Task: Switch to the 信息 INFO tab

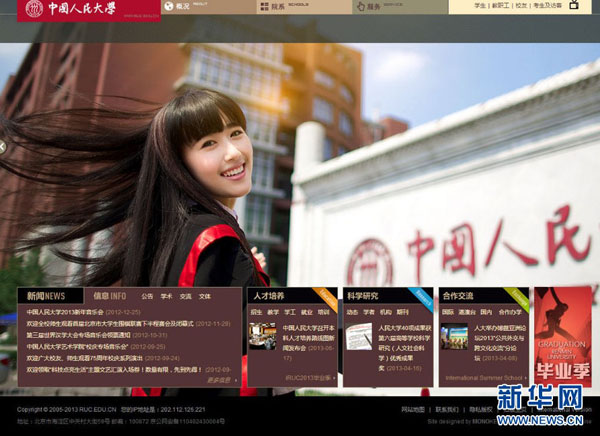Action: pyautogui.click(x=109, y=296)
